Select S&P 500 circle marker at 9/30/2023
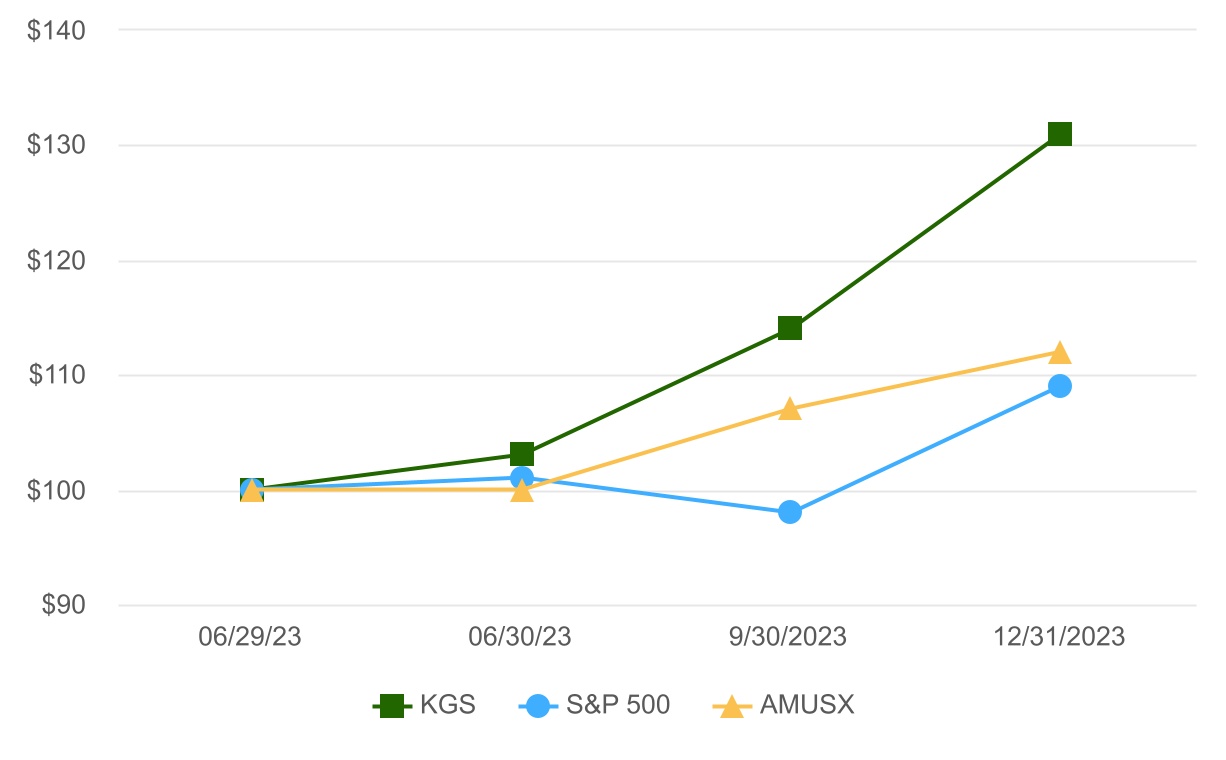Viewport: 1226px width, 760px height. click(x=790, y=513)
